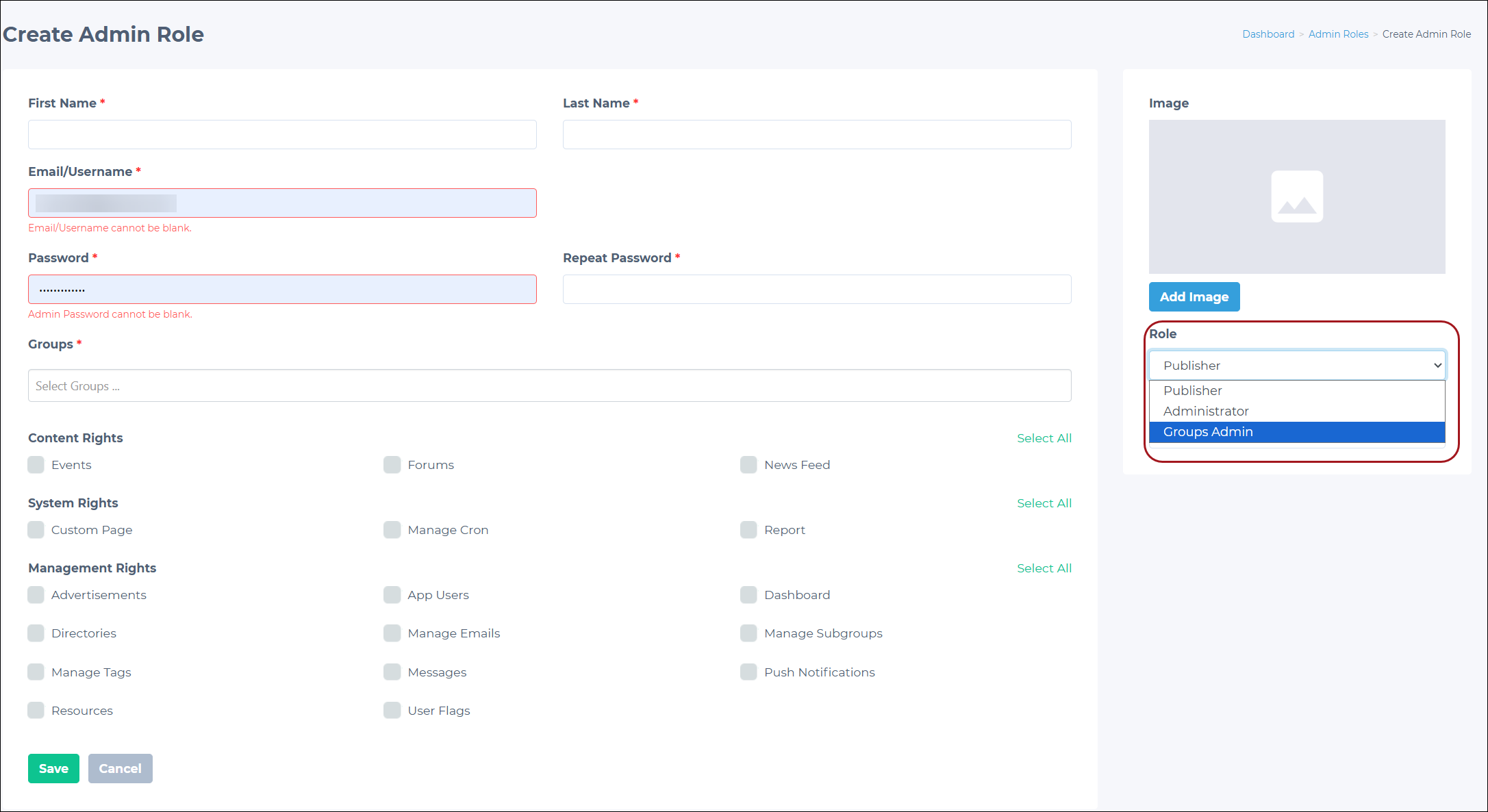Select All under System Rights
This screenshot has width=1488, height=812.
click(x=1044, y=503)
